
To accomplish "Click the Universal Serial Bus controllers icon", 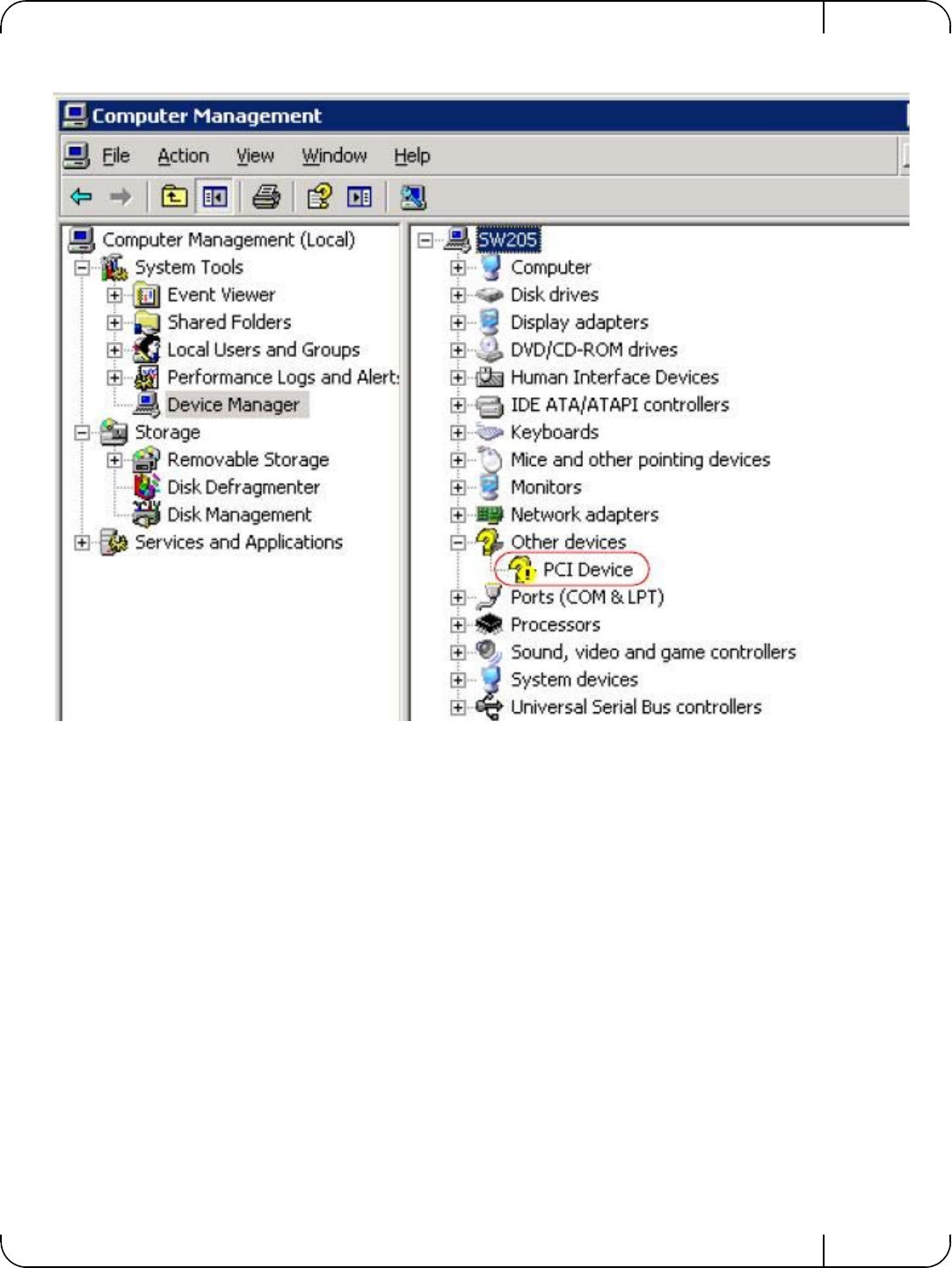I will (489, 706).
